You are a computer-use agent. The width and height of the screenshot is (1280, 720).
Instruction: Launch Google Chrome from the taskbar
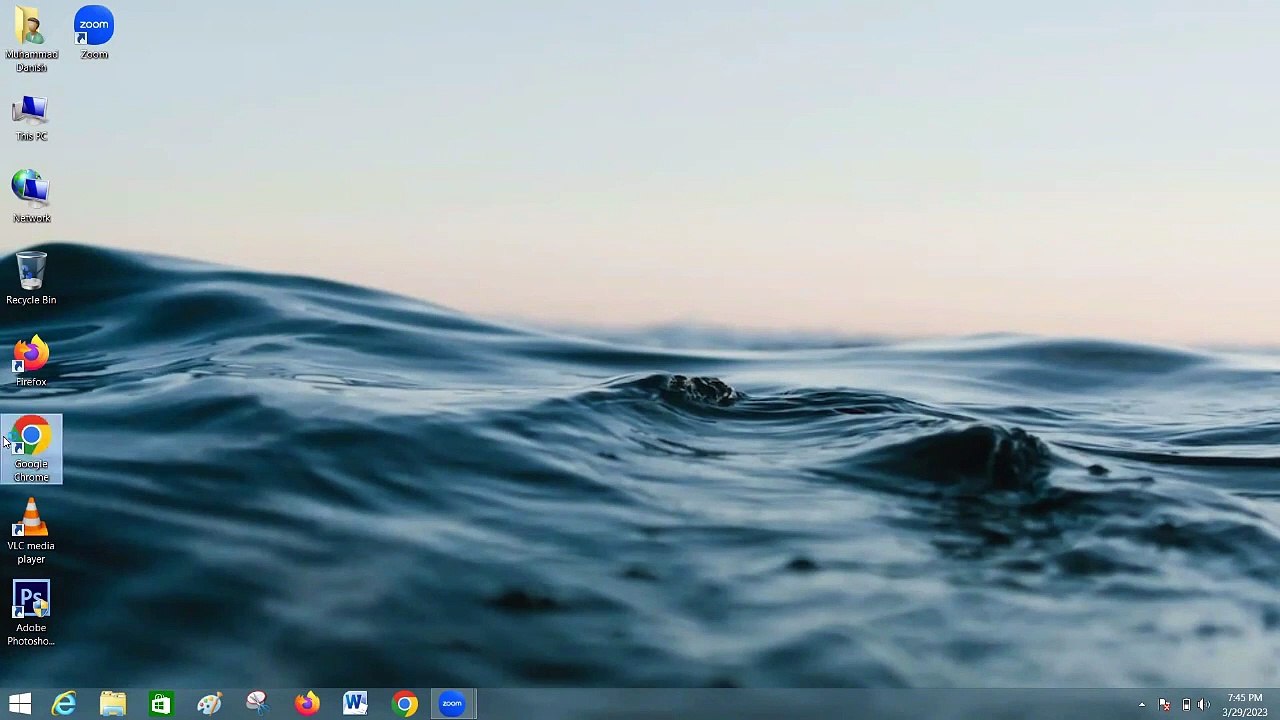click(404, 704)
